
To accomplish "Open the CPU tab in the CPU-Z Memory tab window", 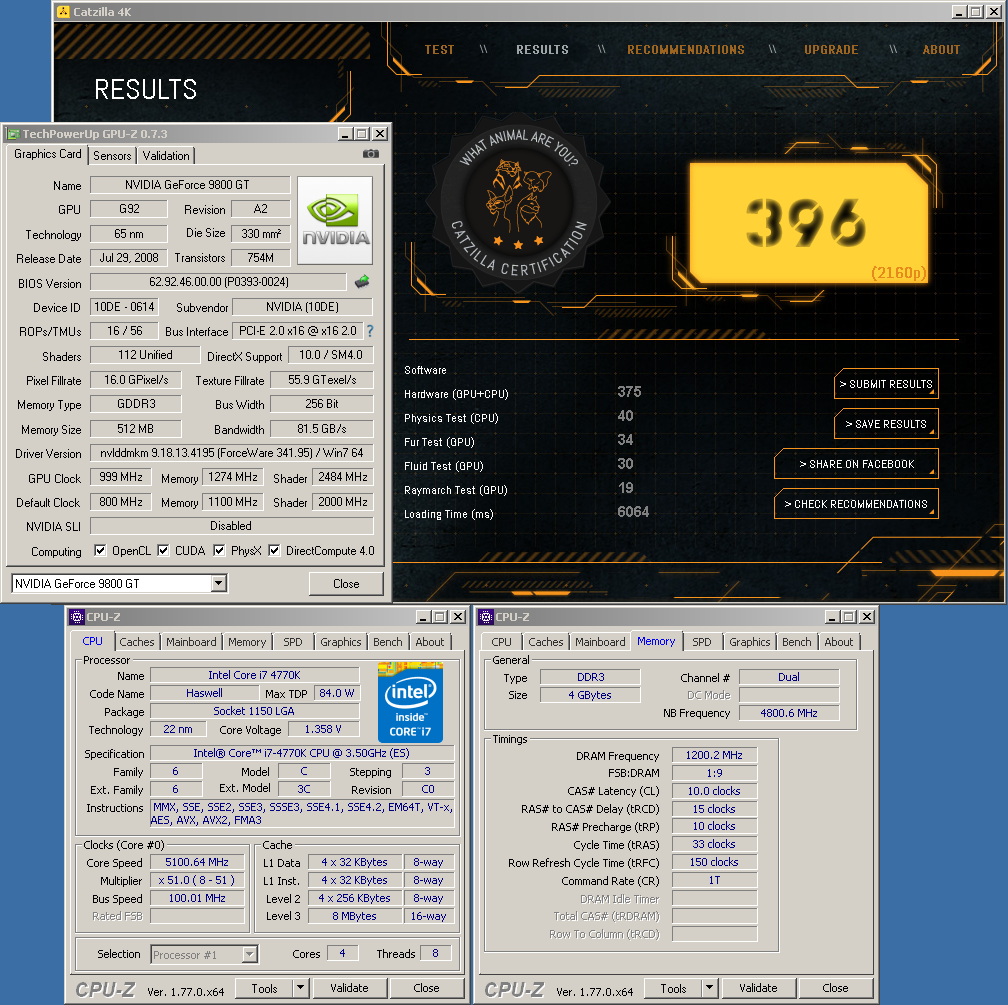I will tap(501, 642).
